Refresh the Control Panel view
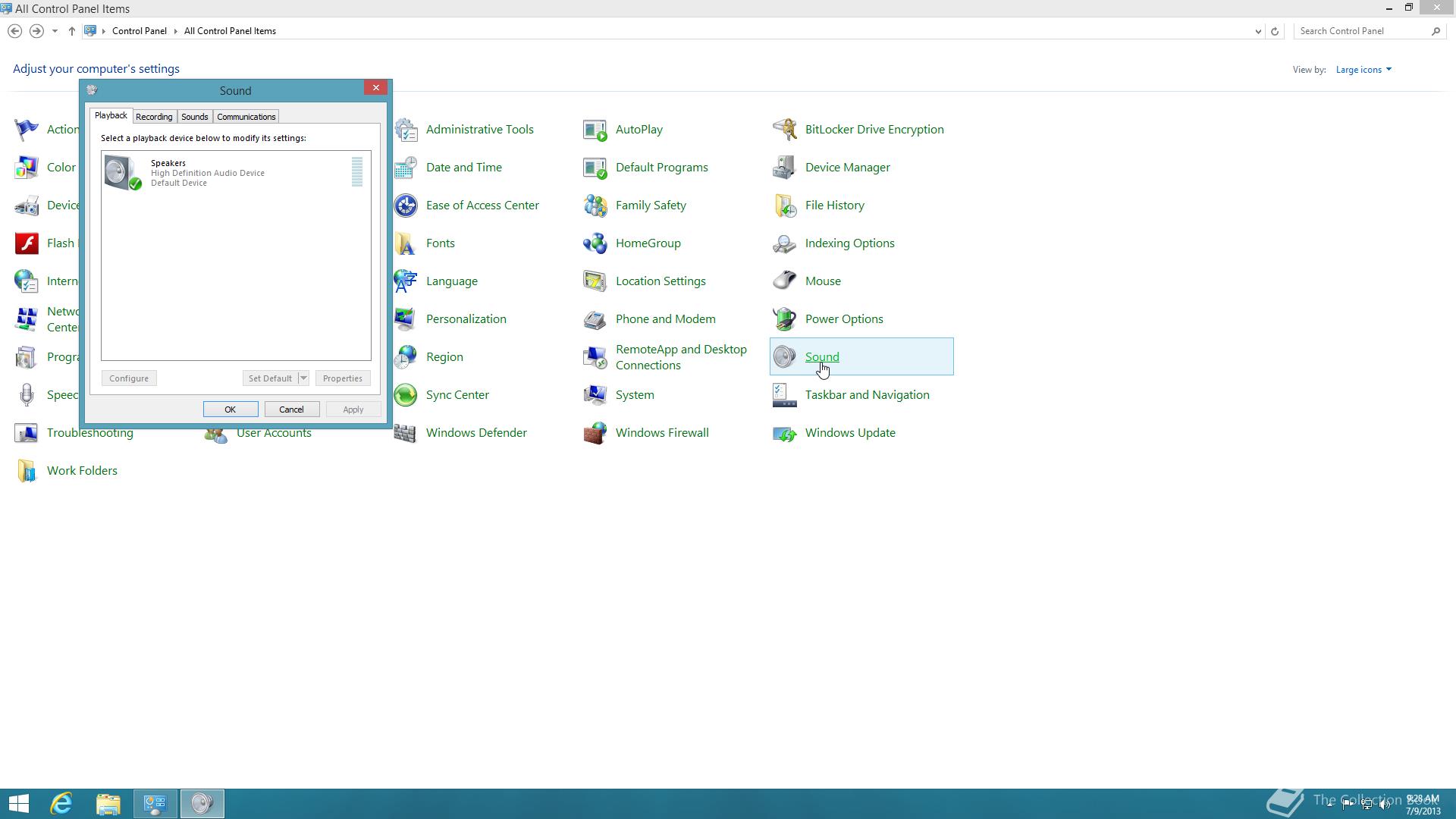This screenshot has height=819, width=1456. tap(1275, 31)
